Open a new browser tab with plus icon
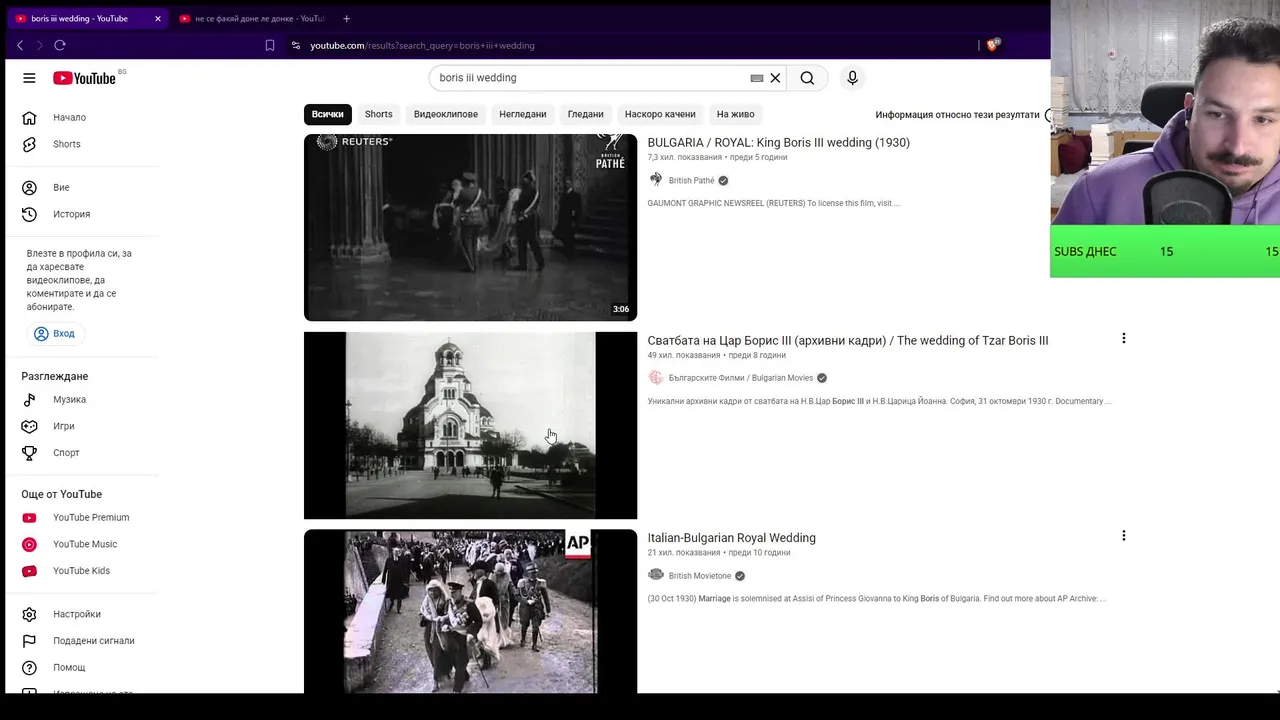 click(346, 18)
